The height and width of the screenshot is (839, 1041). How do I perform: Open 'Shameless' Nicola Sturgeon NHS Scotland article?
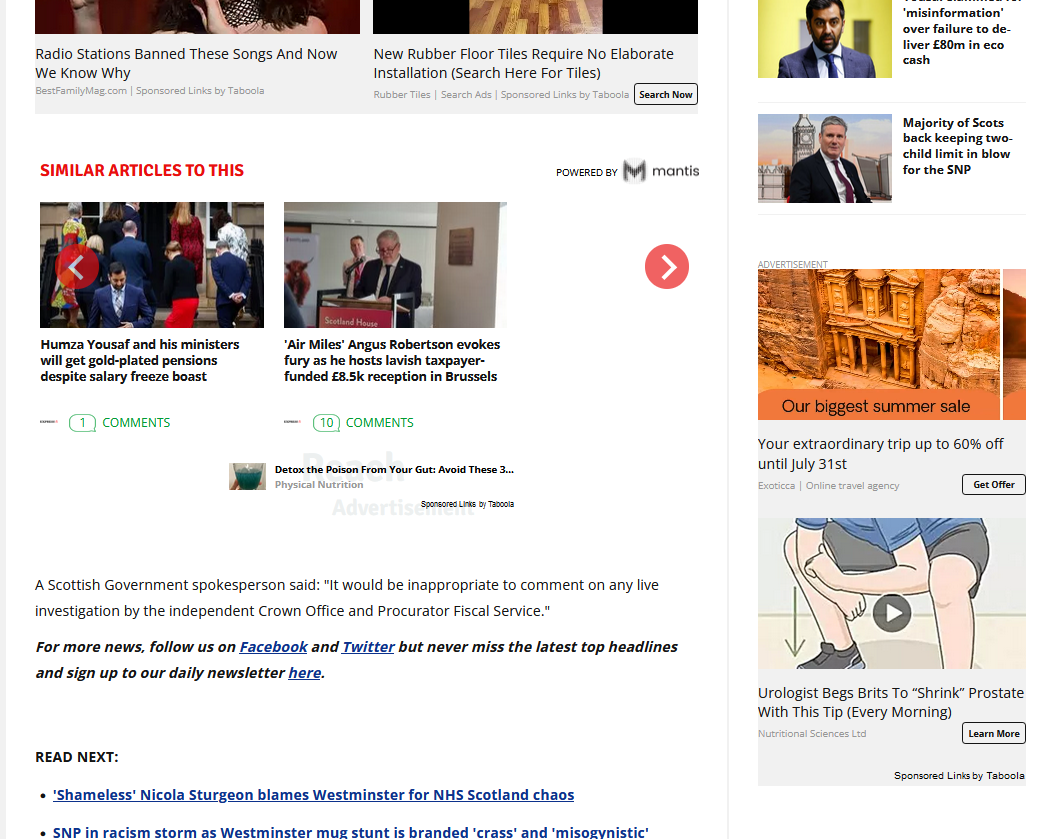(x=313, y=795)
